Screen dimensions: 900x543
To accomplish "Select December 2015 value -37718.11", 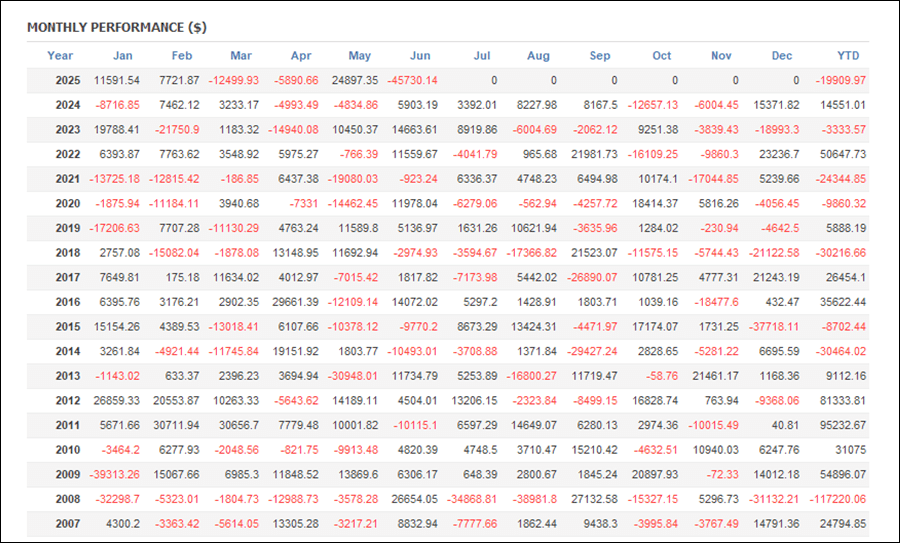I will [x=774, y=327].
